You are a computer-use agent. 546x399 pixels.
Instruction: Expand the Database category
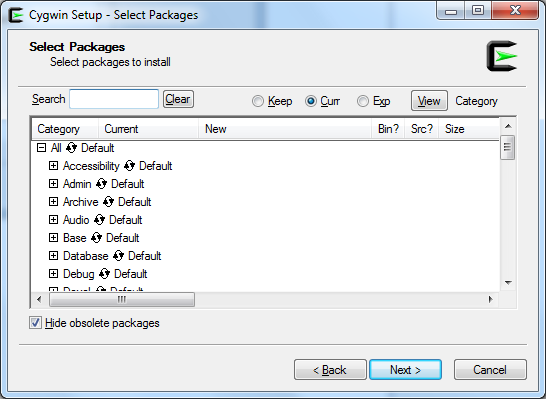pyautogui.click(x=53, y=256)
